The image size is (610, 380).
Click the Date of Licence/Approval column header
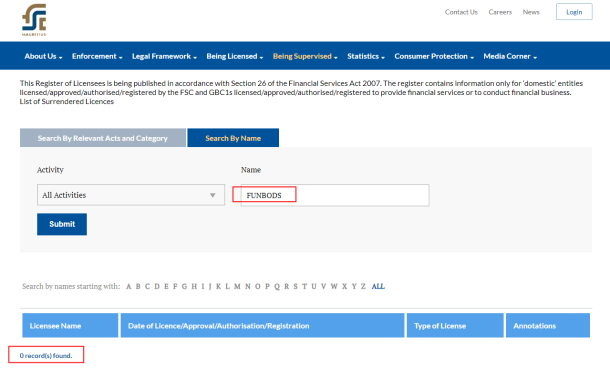[x=262, y=326]
